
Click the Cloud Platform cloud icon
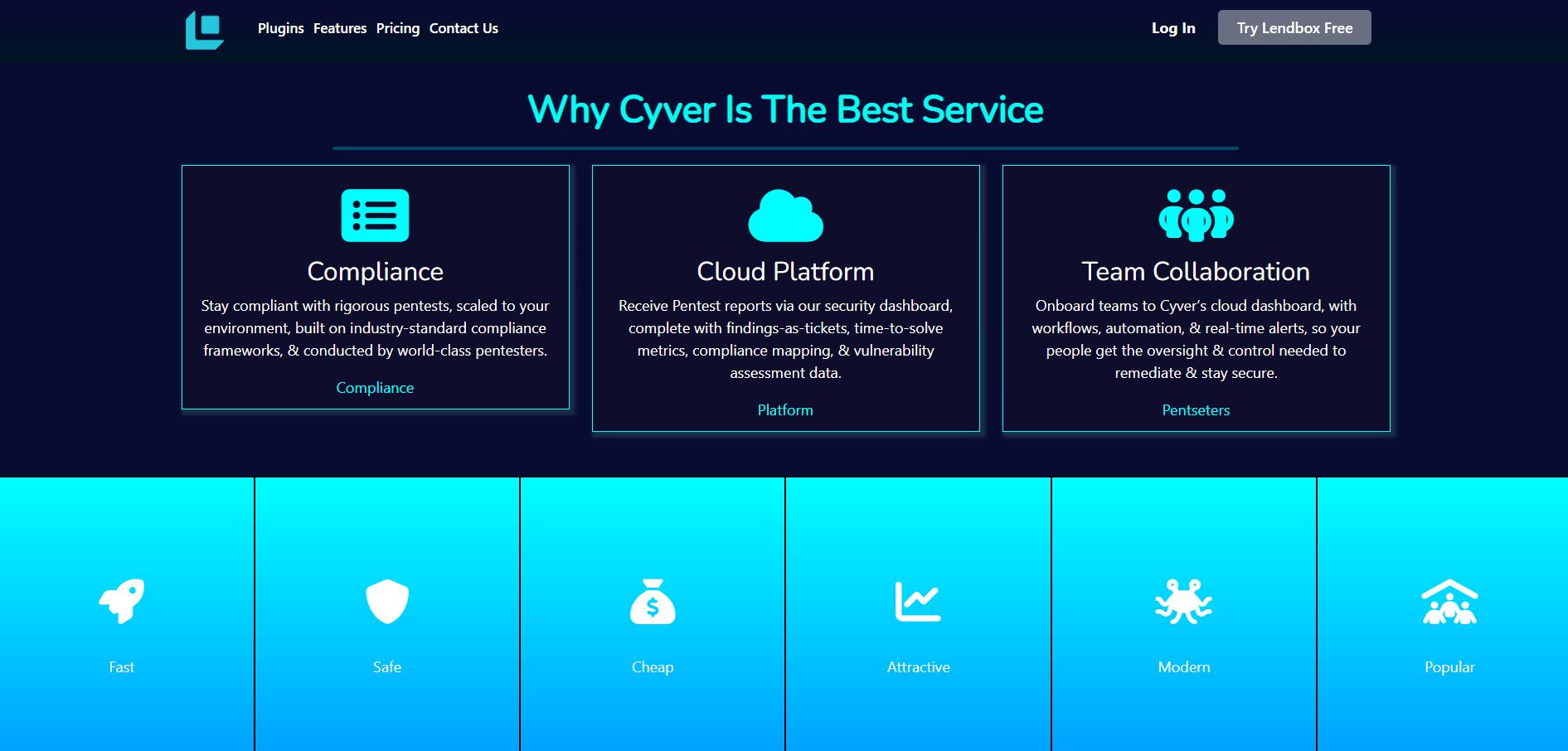(785, 216)
